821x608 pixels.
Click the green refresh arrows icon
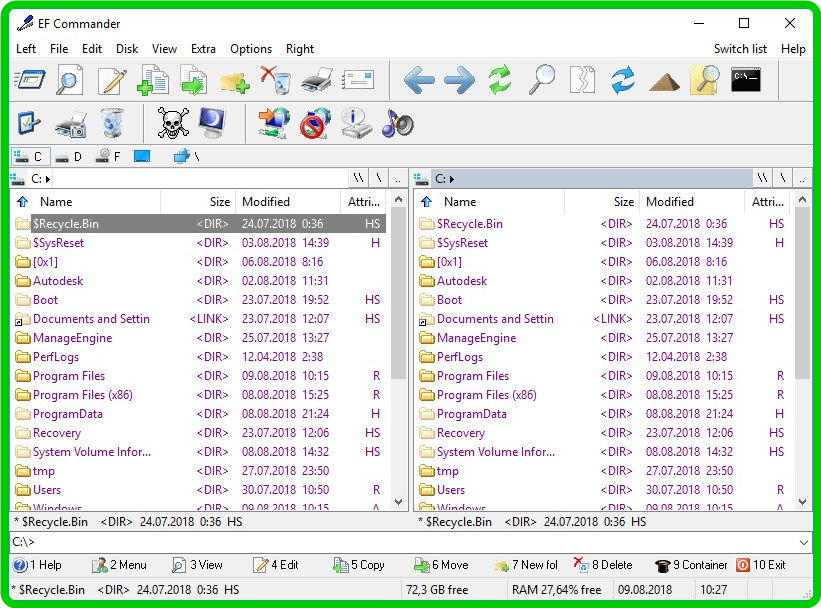point(500,80)
